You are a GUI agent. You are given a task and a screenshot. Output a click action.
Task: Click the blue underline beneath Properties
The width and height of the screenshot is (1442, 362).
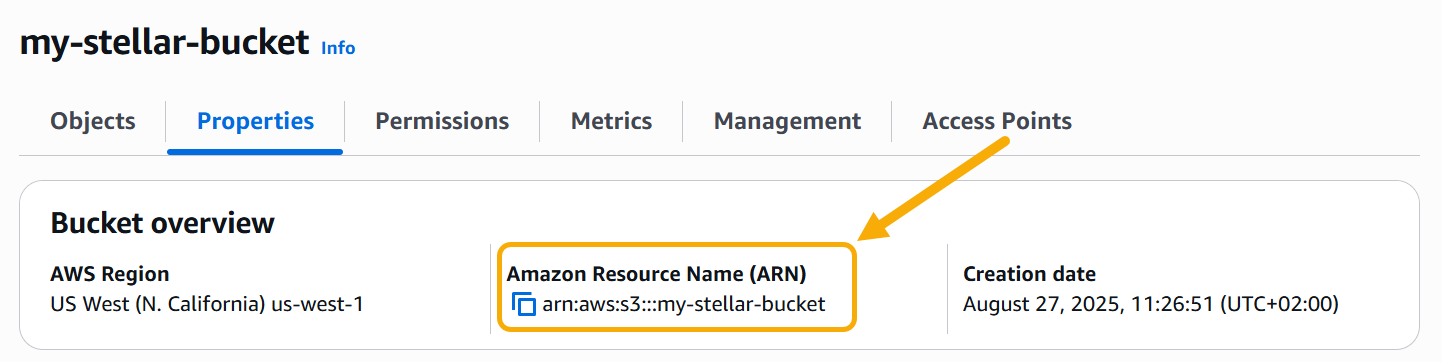(x=255, y=151)
